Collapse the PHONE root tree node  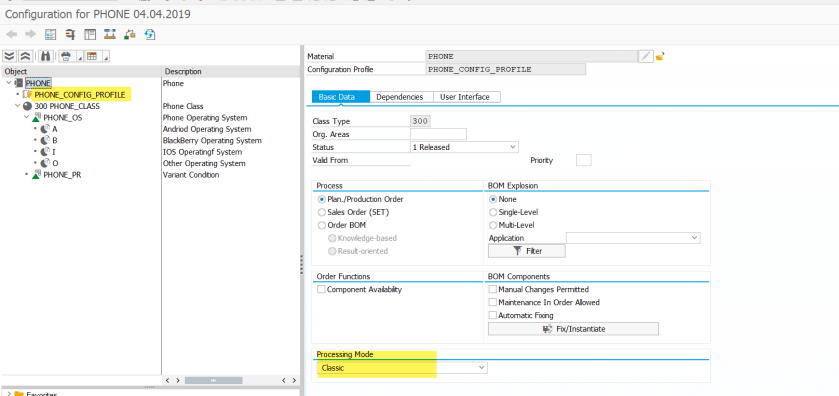[x=9, y=83]
